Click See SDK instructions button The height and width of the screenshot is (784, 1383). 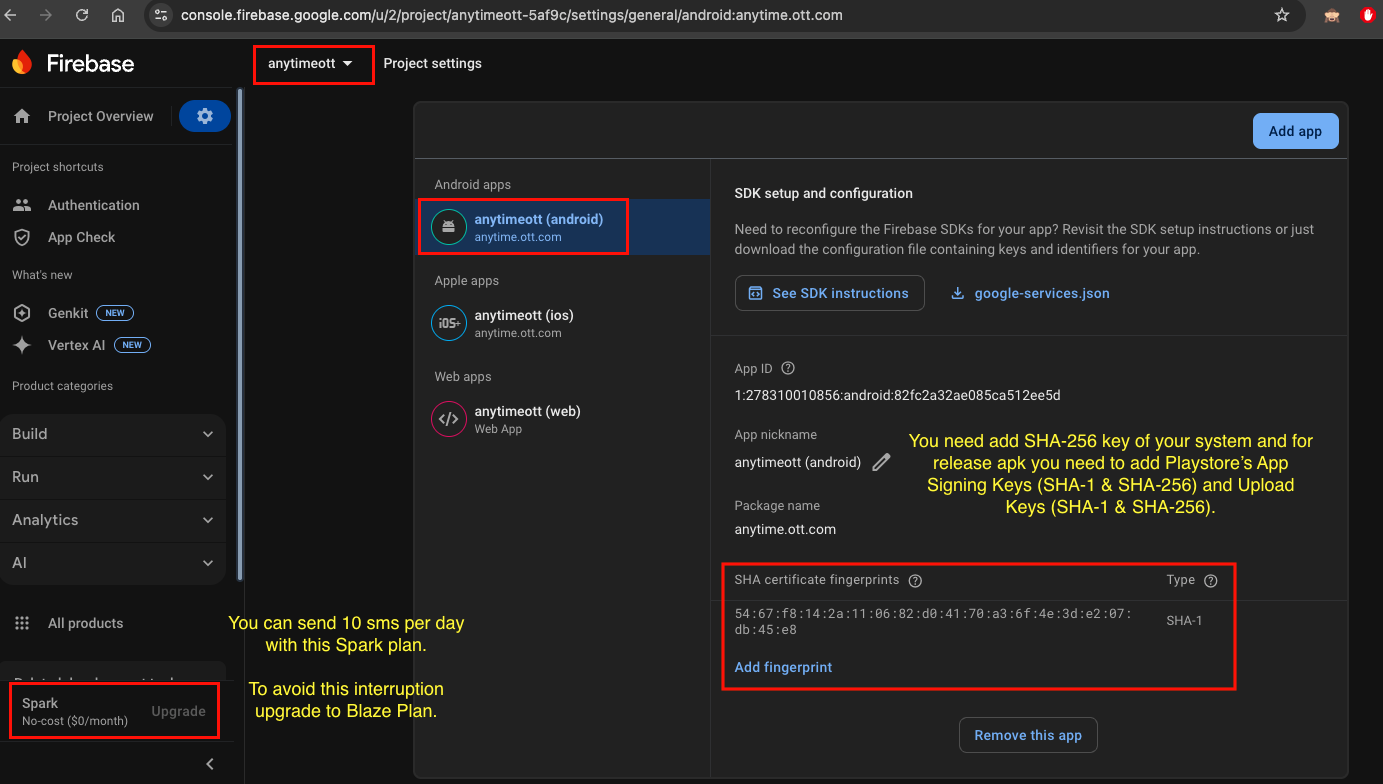pos(829,293)
